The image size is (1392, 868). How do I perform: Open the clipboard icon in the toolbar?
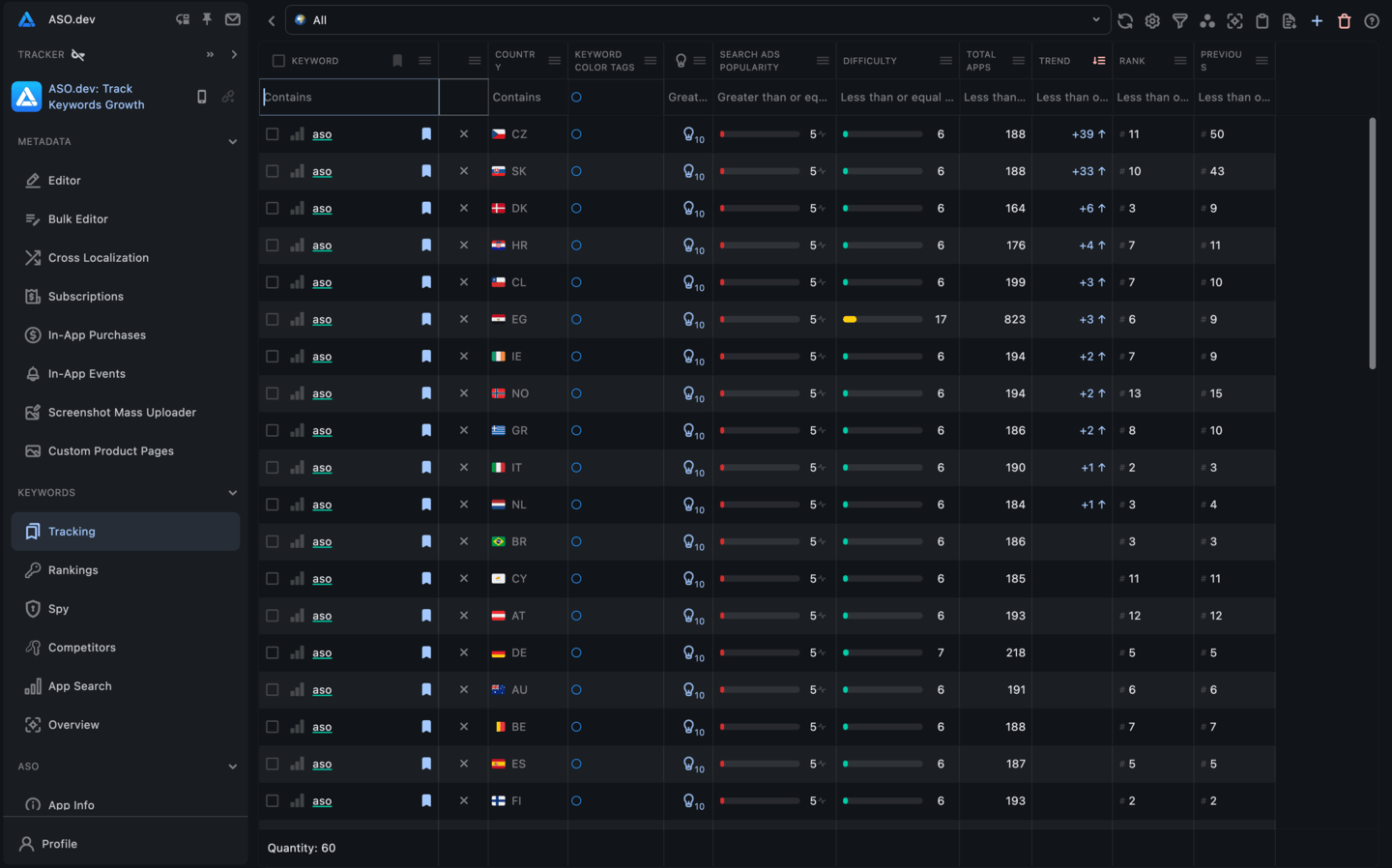click(1261, 19)
